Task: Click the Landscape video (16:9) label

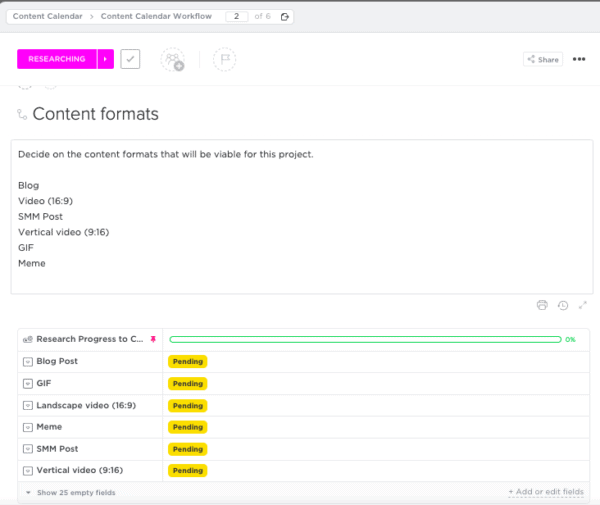Action: pos(86,405)
